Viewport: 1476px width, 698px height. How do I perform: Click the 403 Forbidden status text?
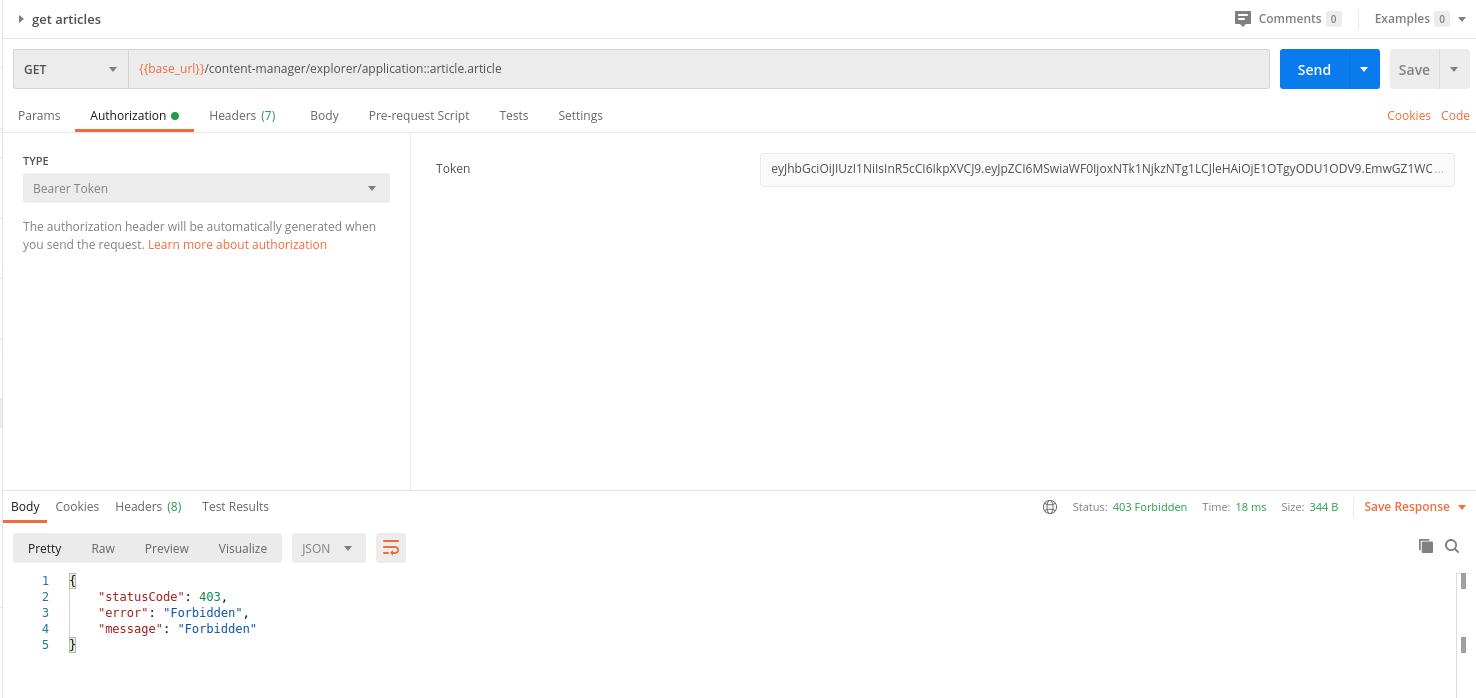click(1149, 507)
